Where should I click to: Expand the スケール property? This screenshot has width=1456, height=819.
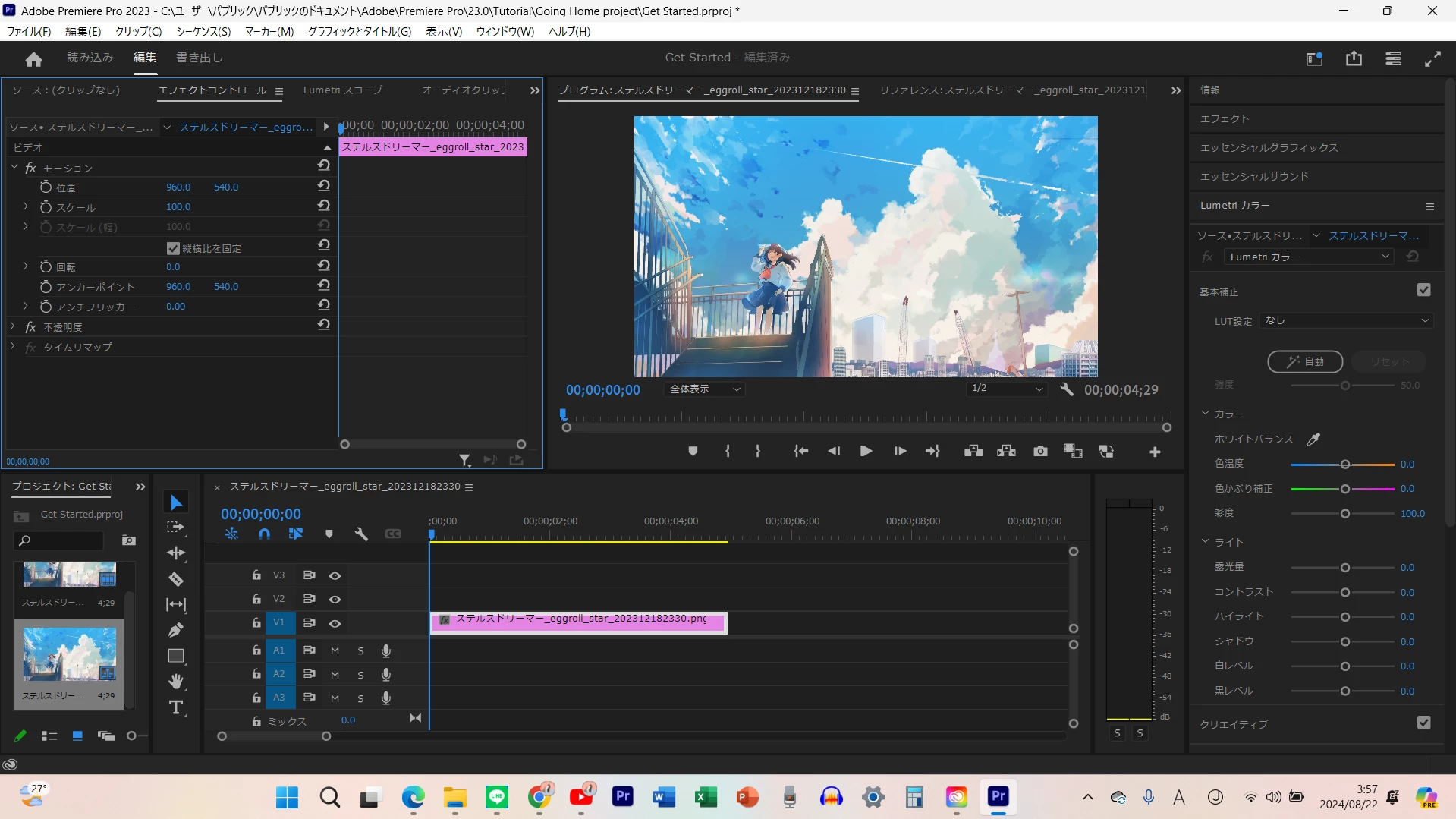(26, 206)
